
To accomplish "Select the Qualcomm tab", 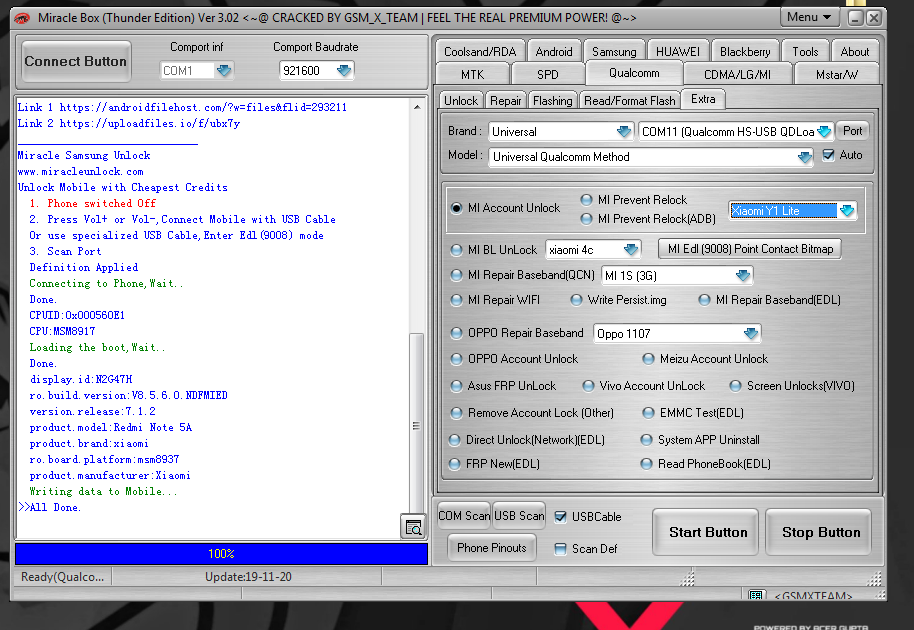I will tap(634, 73).
